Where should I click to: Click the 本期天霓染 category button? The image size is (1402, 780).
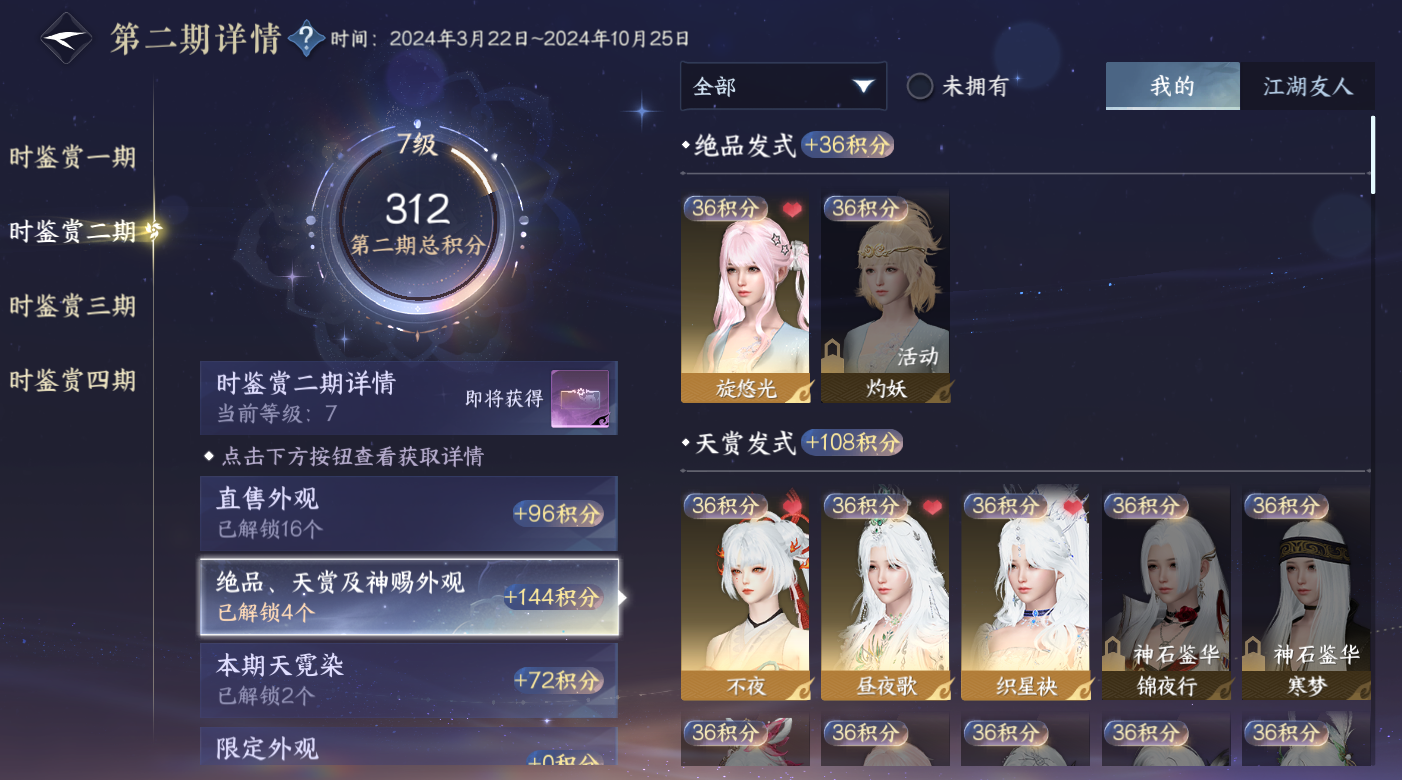(409, 680)
